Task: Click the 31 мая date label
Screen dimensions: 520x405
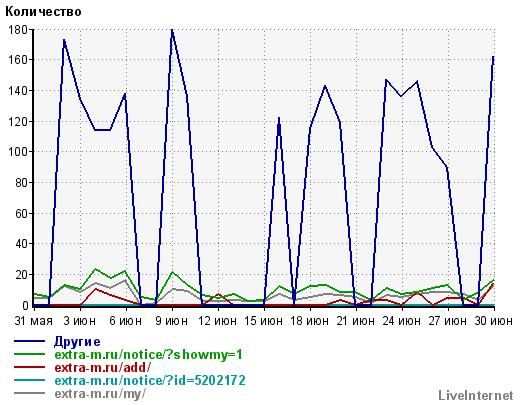Action: [34, 321]
